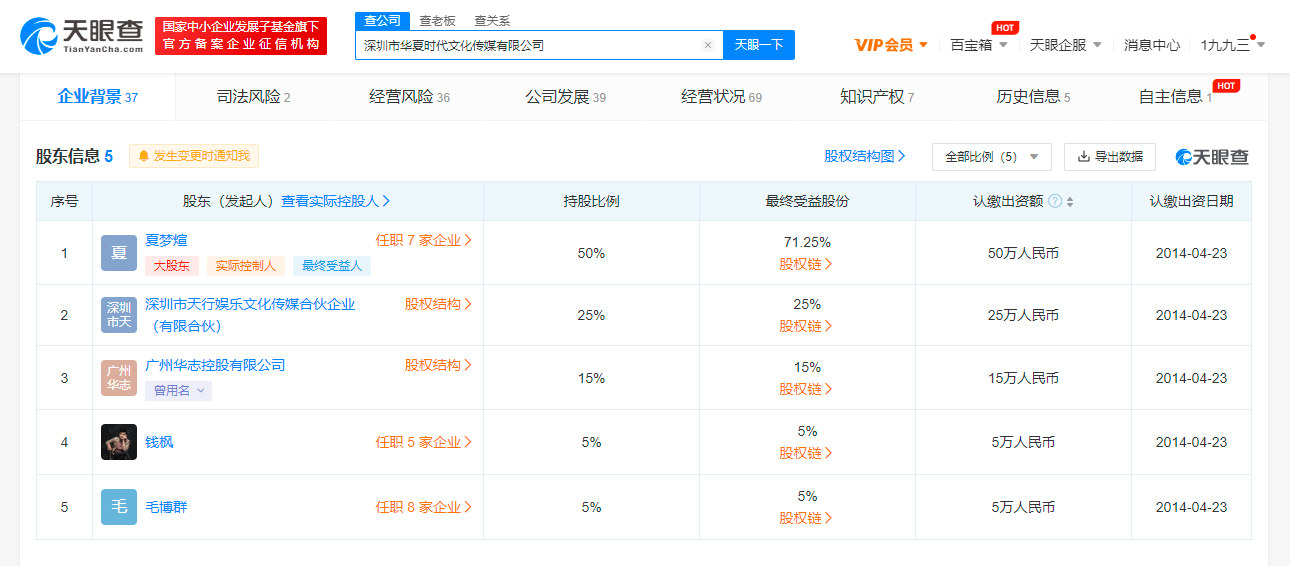Click the download icon in 导出数据
This screenshot has height=566, width=1290.
(1083, 157)
